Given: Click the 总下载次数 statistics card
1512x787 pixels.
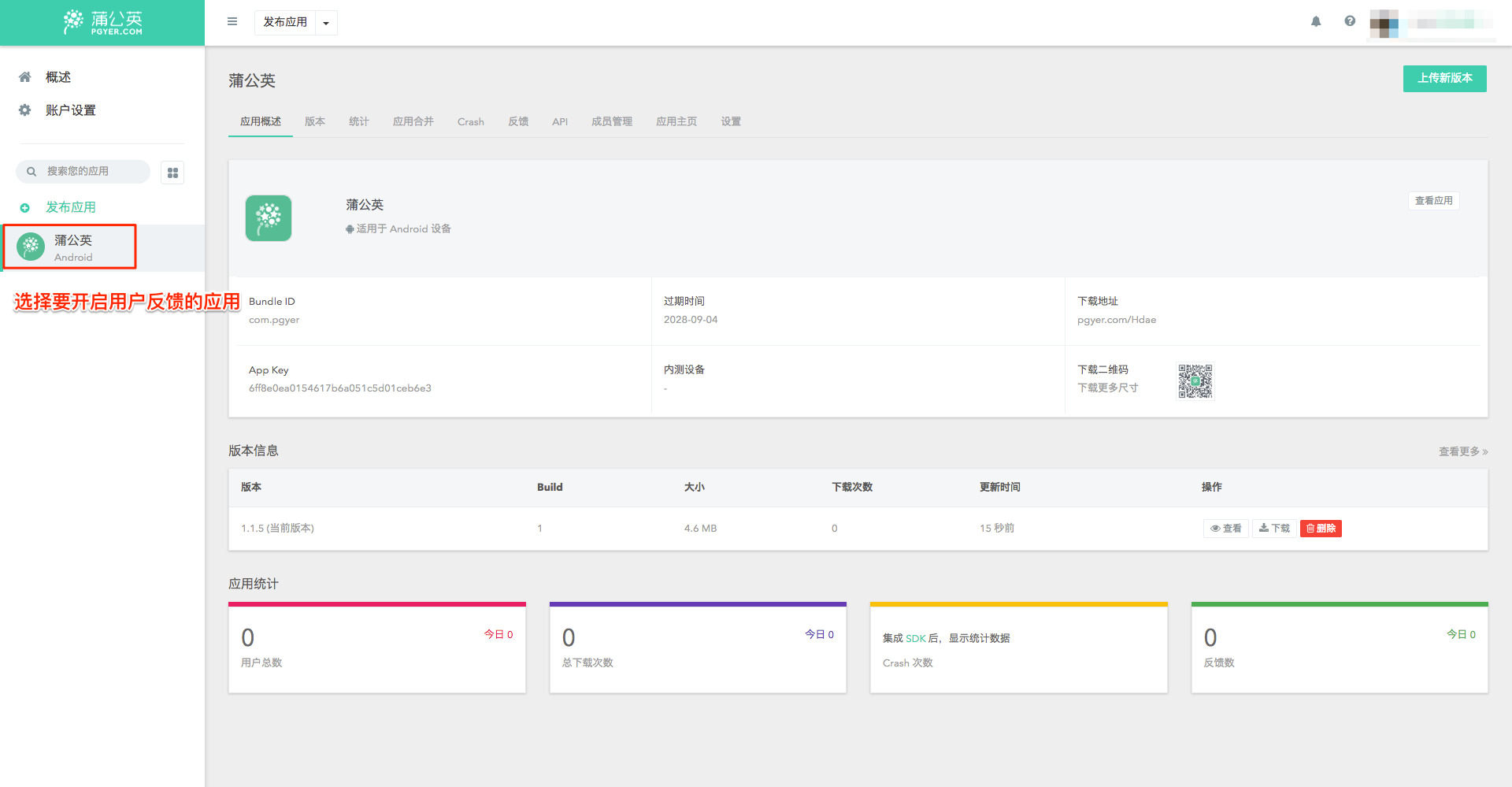Looking at the screenshot, I should (698, 648).
